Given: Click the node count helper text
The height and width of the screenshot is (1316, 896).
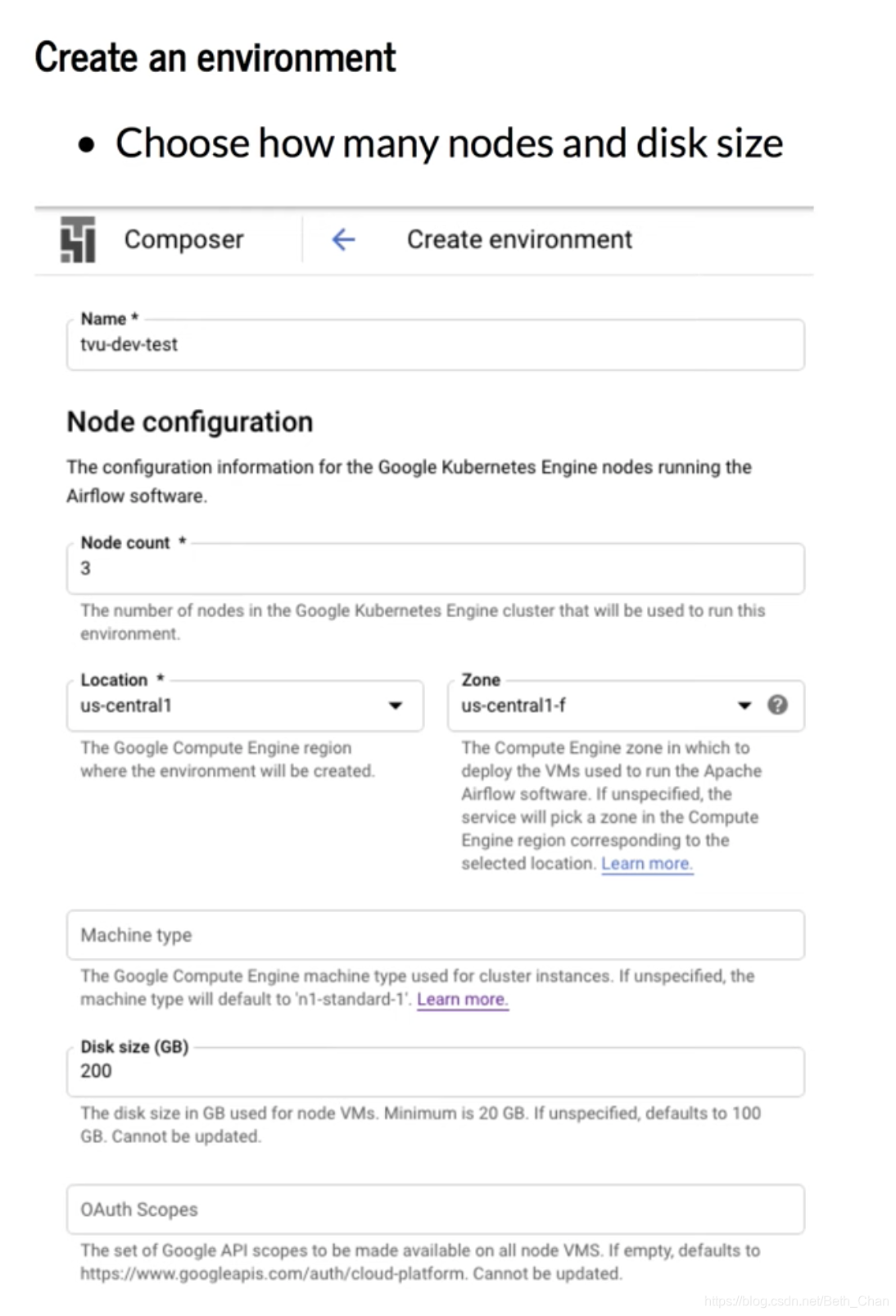Looking at the screenshot, I should pos(423,622).
